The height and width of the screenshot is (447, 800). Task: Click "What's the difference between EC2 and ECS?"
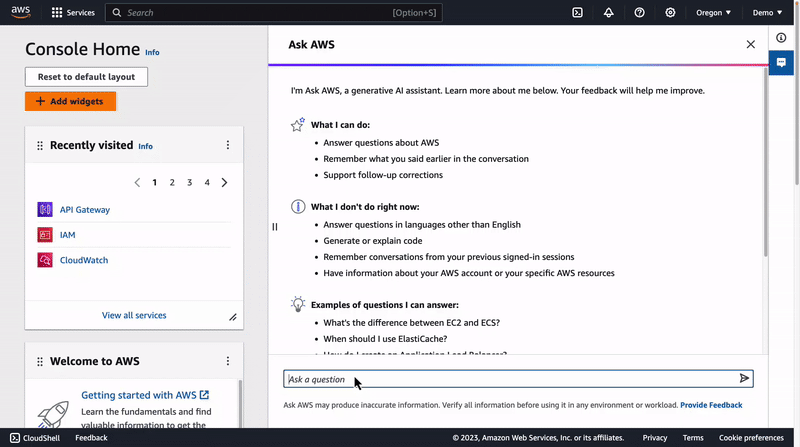(x=411, y=322)
